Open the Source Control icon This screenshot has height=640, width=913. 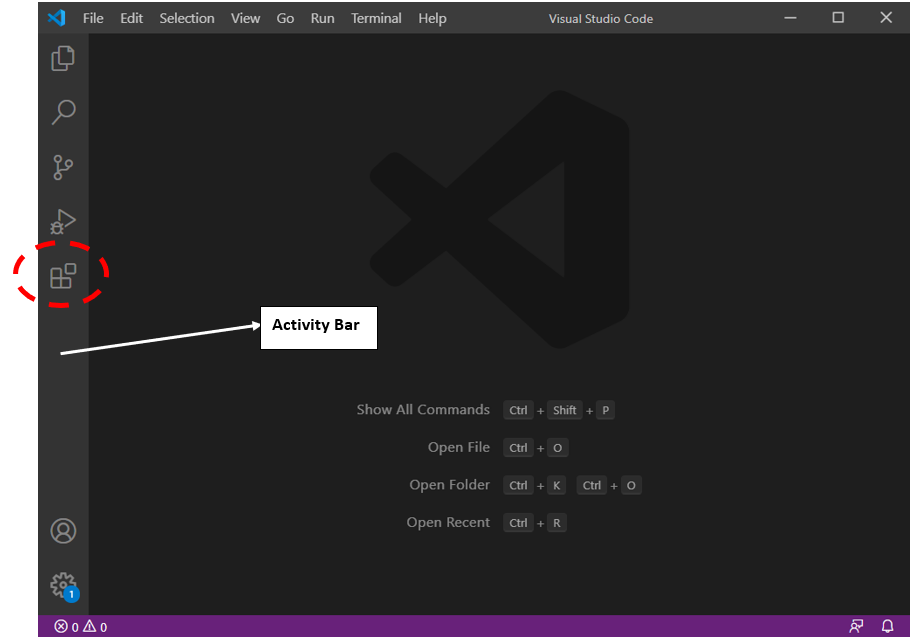[62, 167]
